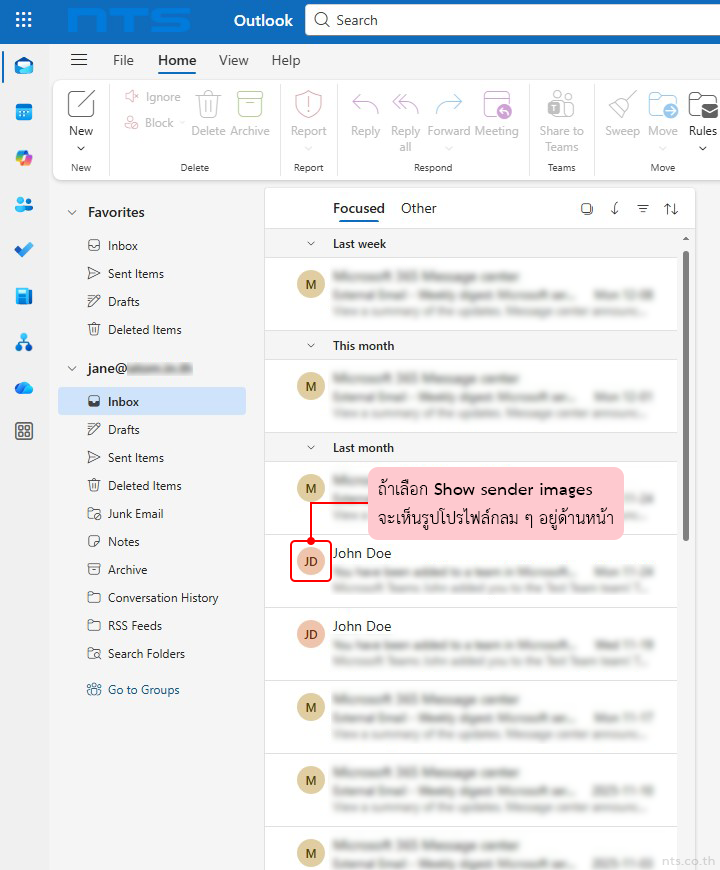
Task: Click the Block sender button
Action: point(149,123)
